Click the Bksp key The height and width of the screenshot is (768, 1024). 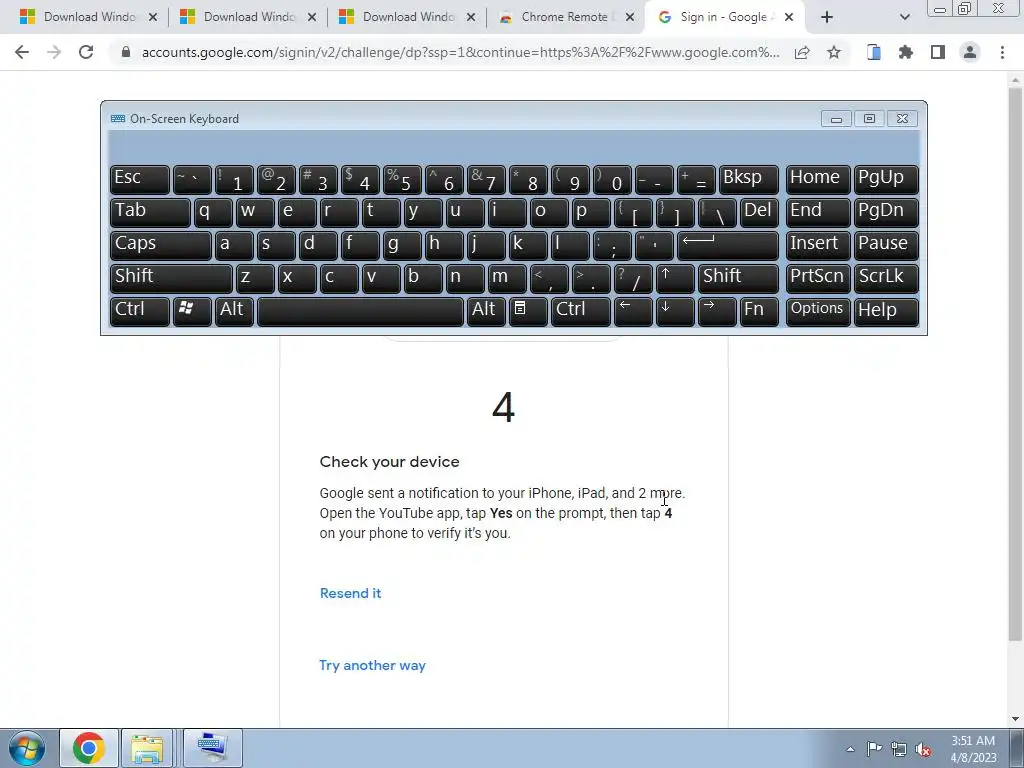pos(748,179)
